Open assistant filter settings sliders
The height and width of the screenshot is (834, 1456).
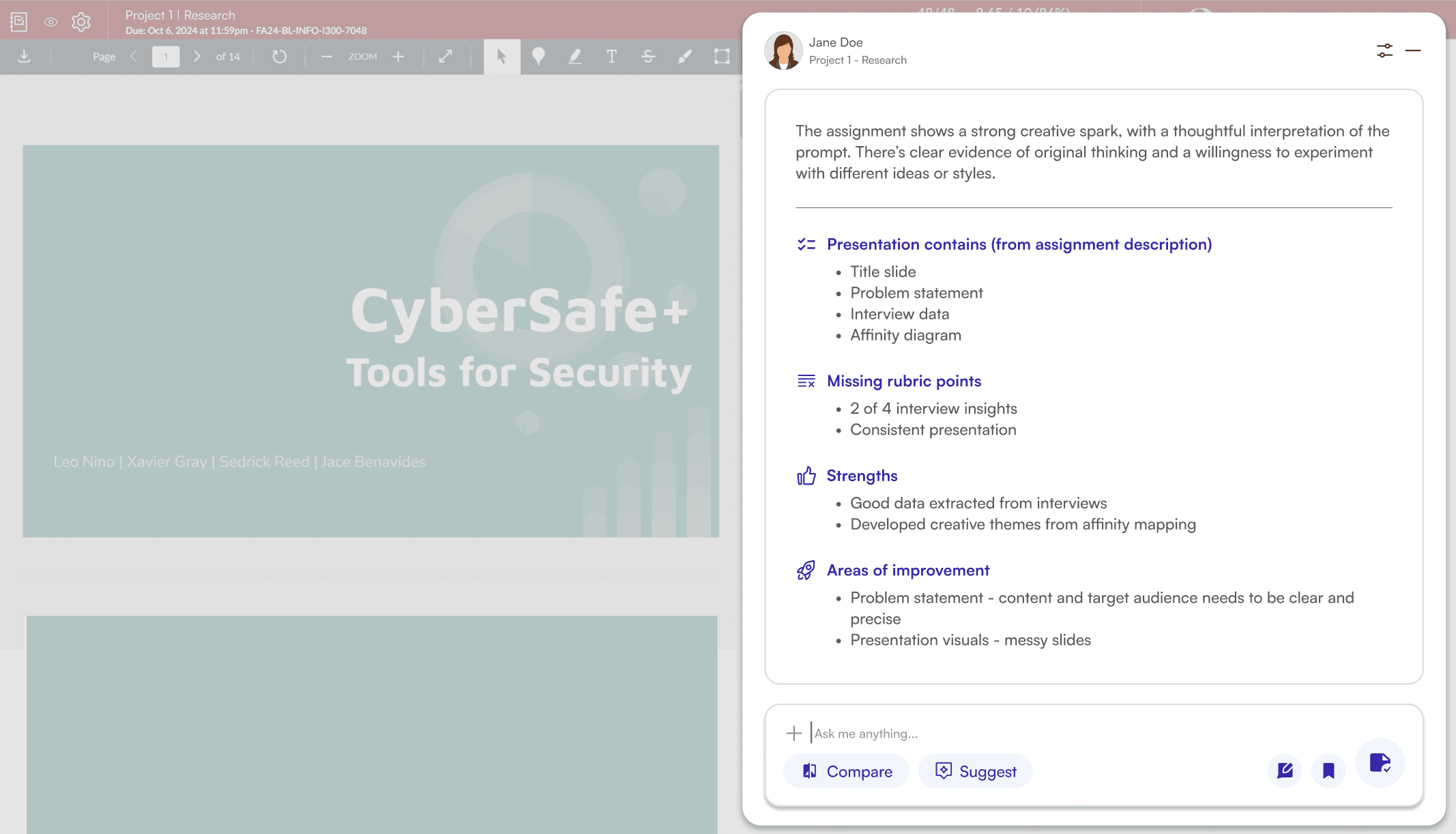pyautogui.click(x=1384, y=51)
